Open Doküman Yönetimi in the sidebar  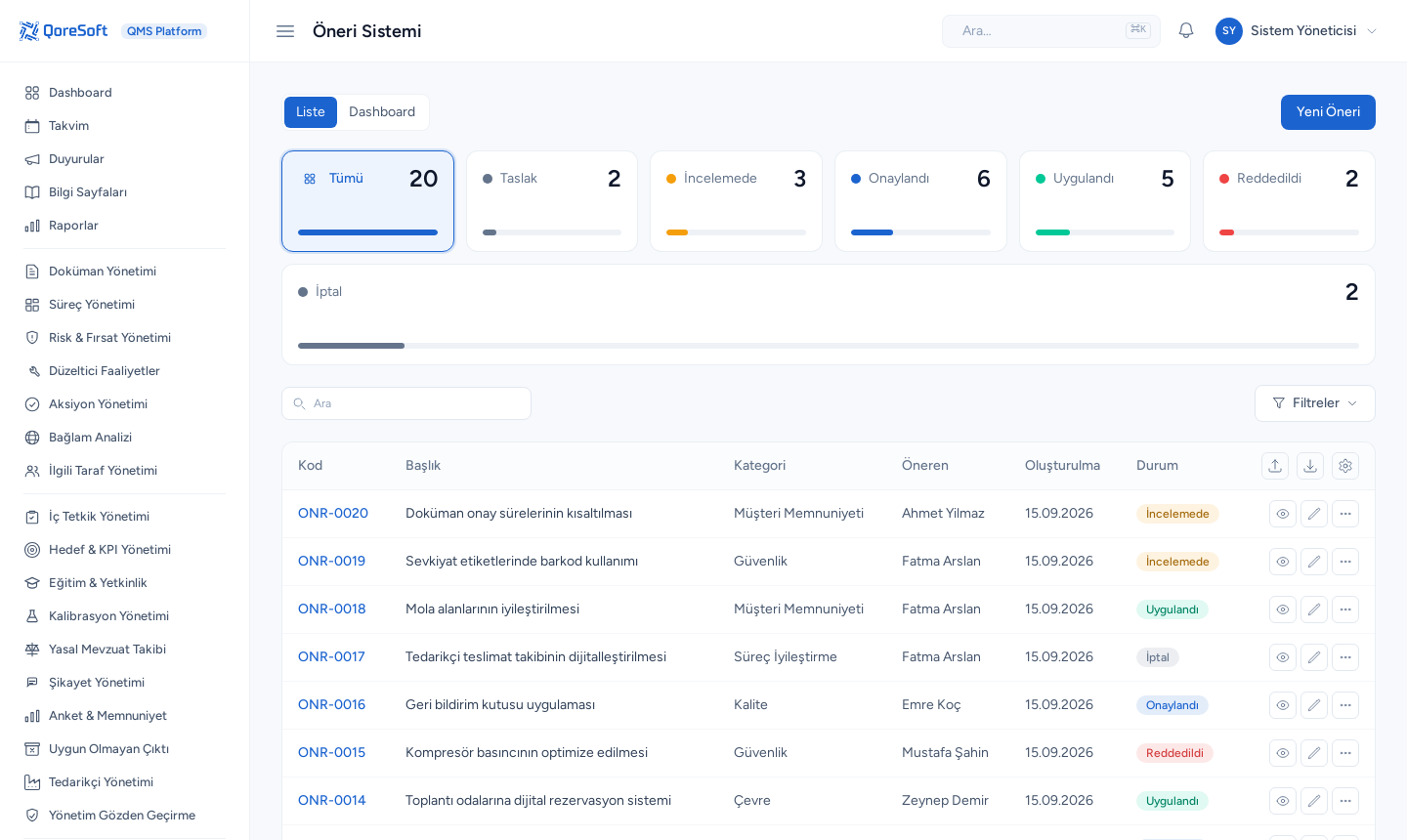[x=125, y=272]
